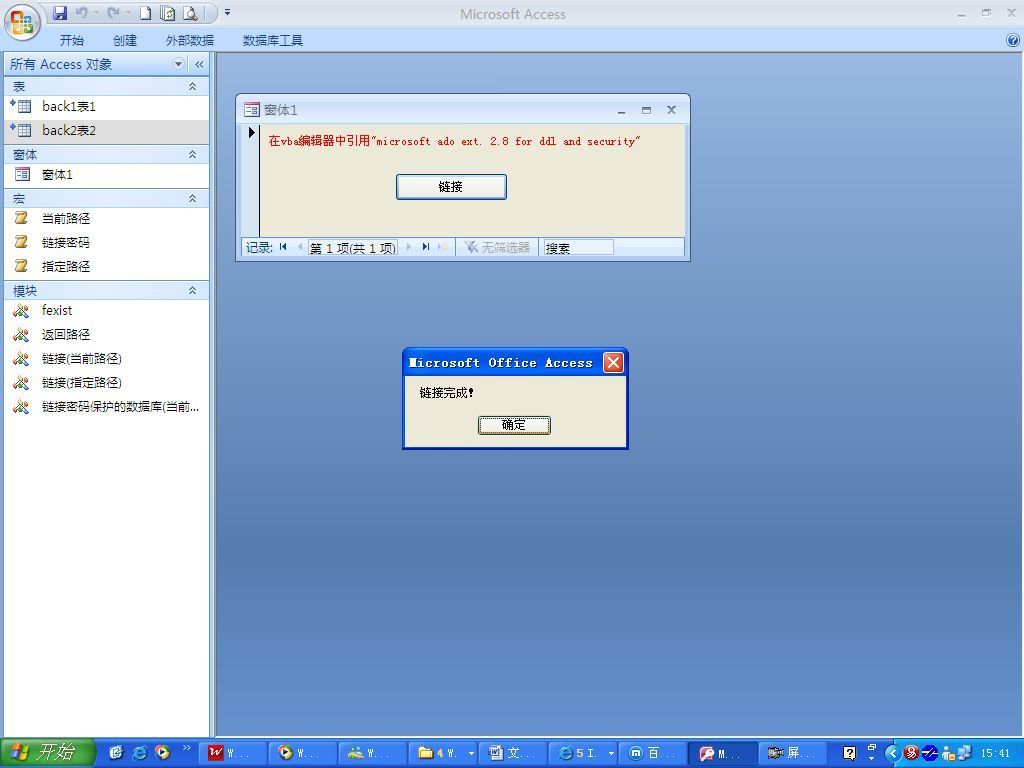The image size is (1024, 768).
Task: Click the macro icon for 链接密码
Action: pos(22,242)
